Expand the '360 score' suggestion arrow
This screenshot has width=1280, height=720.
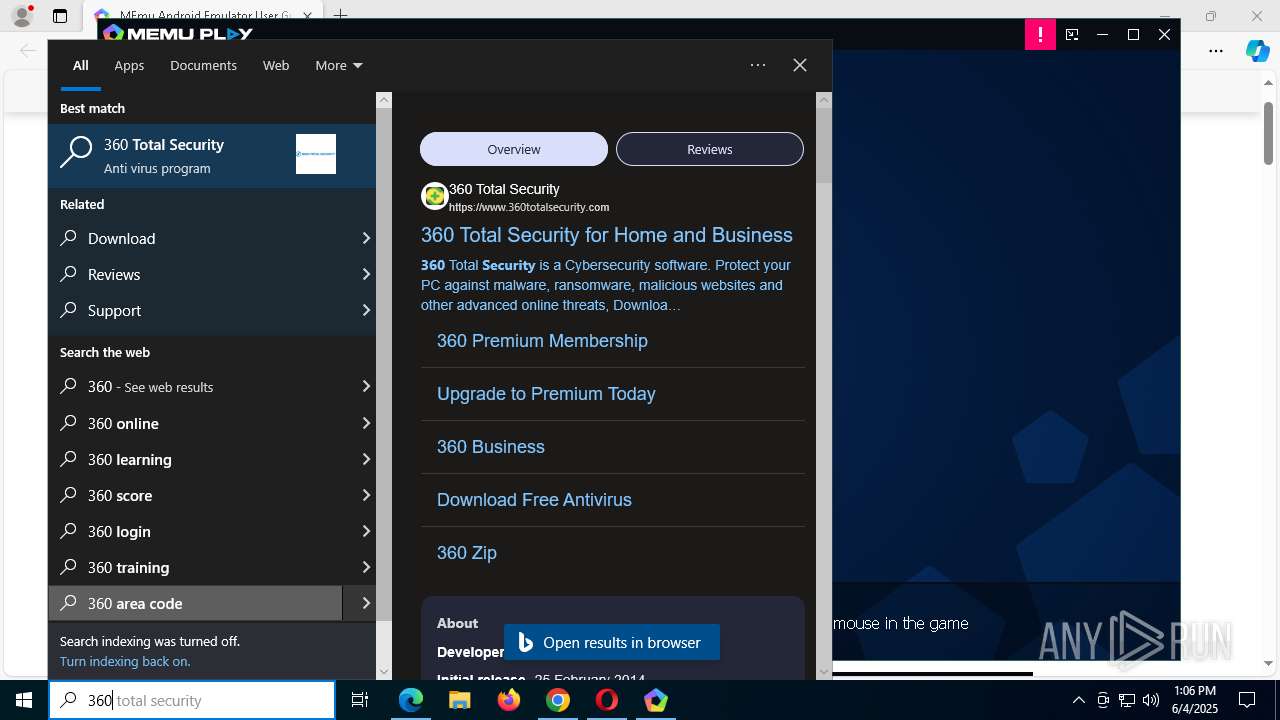coord(366,495)
